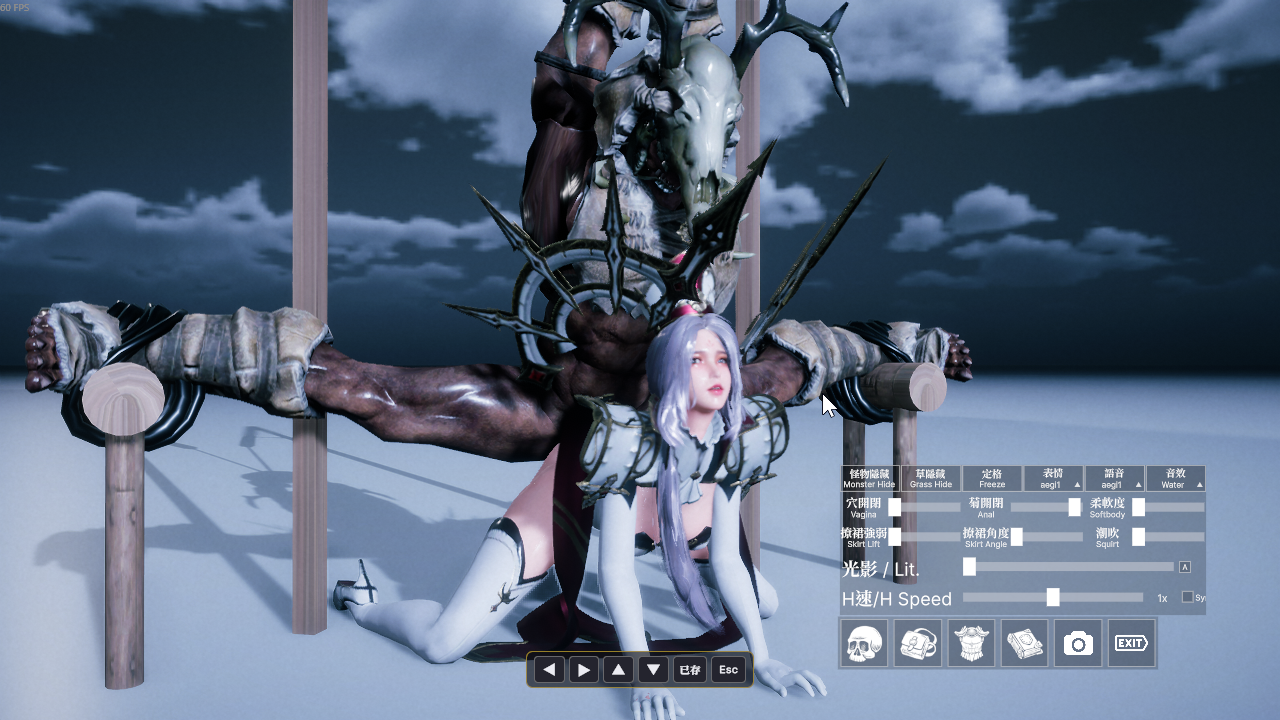The width and height of the screenshot is (1280, 720).
Task: Click the left arrow navigation button
Action: (549, 670)
